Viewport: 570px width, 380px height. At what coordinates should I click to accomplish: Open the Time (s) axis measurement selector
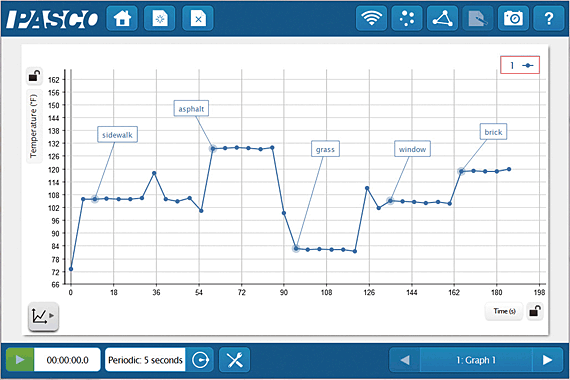504,311
